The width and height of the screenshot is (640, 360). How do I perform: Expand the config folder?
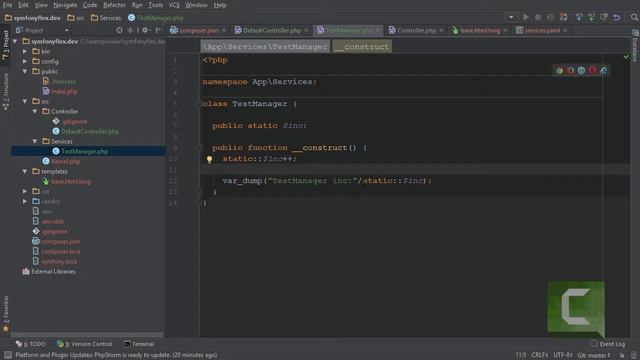(25, 61)
